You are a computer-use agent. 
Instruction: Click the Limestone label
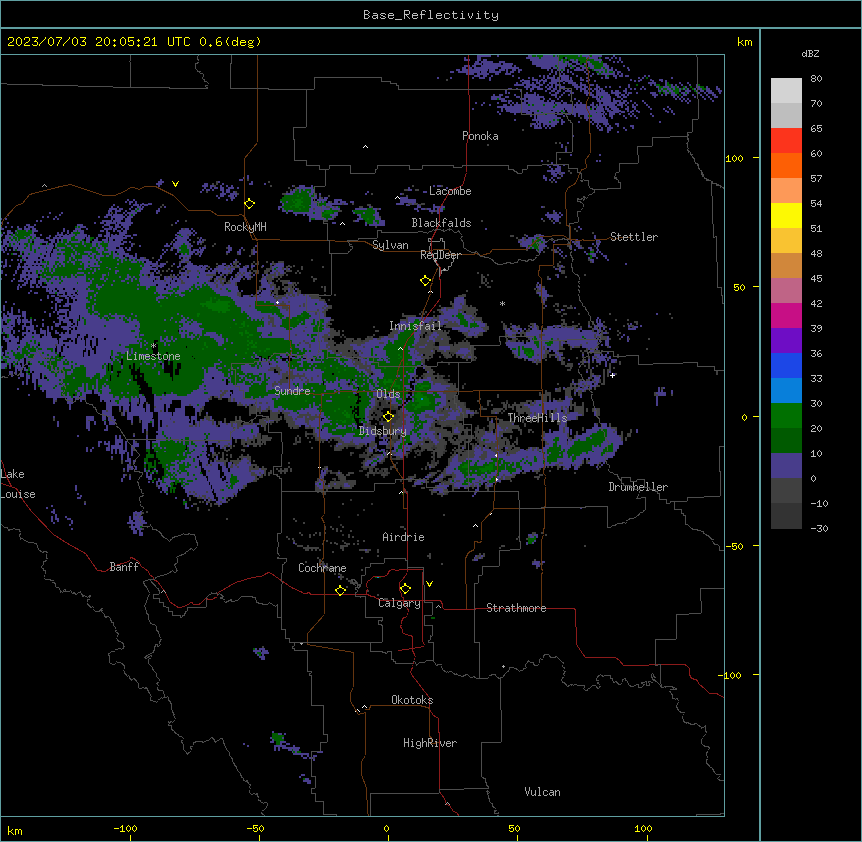[x=153, y=356]
